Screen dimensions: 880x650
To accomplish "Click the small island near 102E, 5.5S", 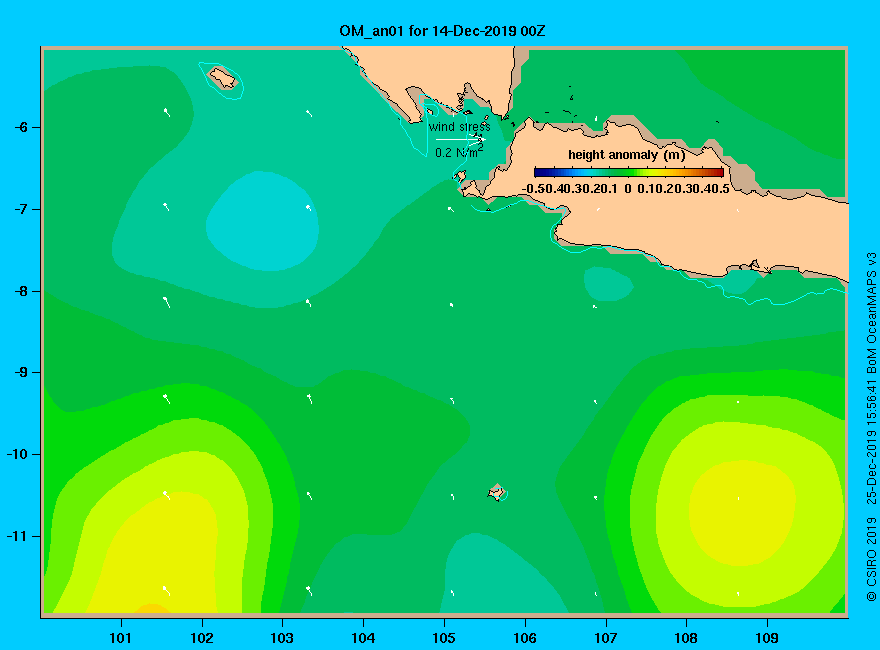I will coord(223,77).
